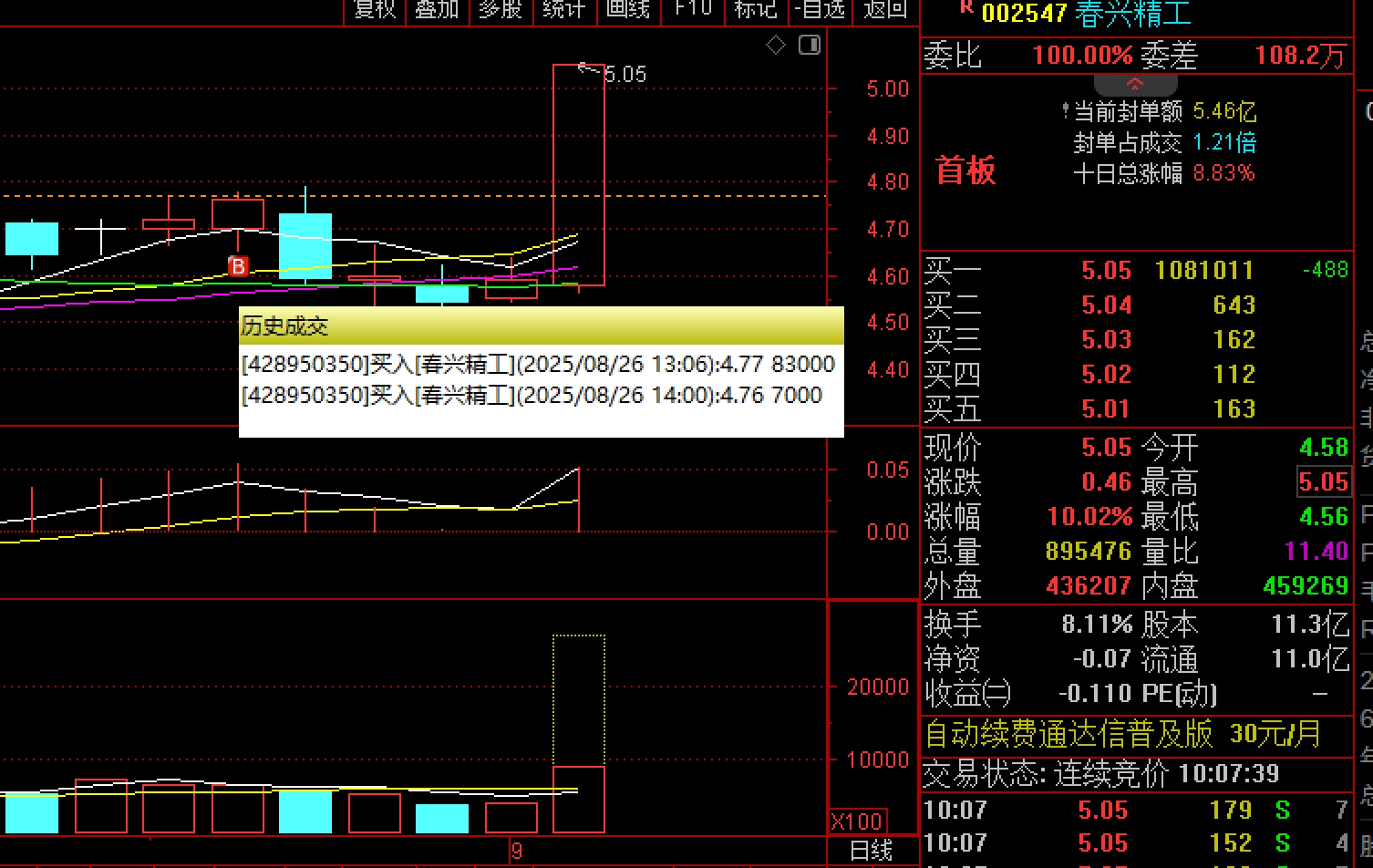1373x868 pixels.
Task: Open the 复权 toolbar option
Action: point(375,9)
